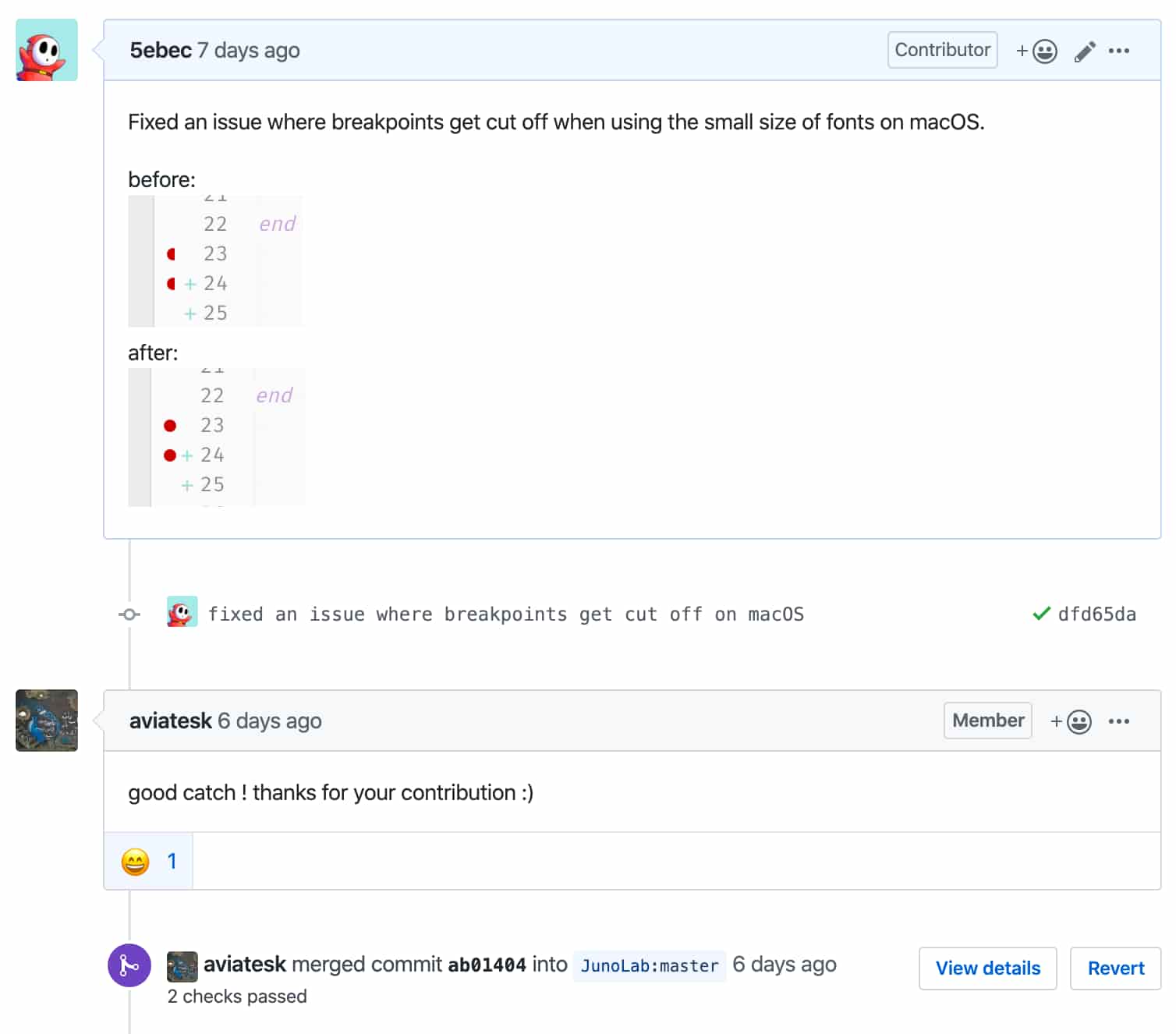This screenshot has width=1176, height=1034.
Task: Click the View details button
Action: (x=987, y=968)
